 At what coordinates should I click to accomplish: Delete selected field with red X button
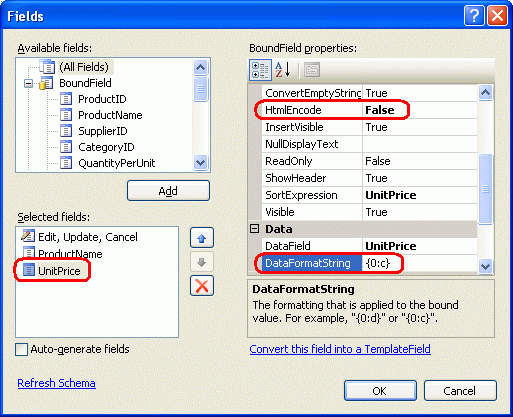(202, 286)
